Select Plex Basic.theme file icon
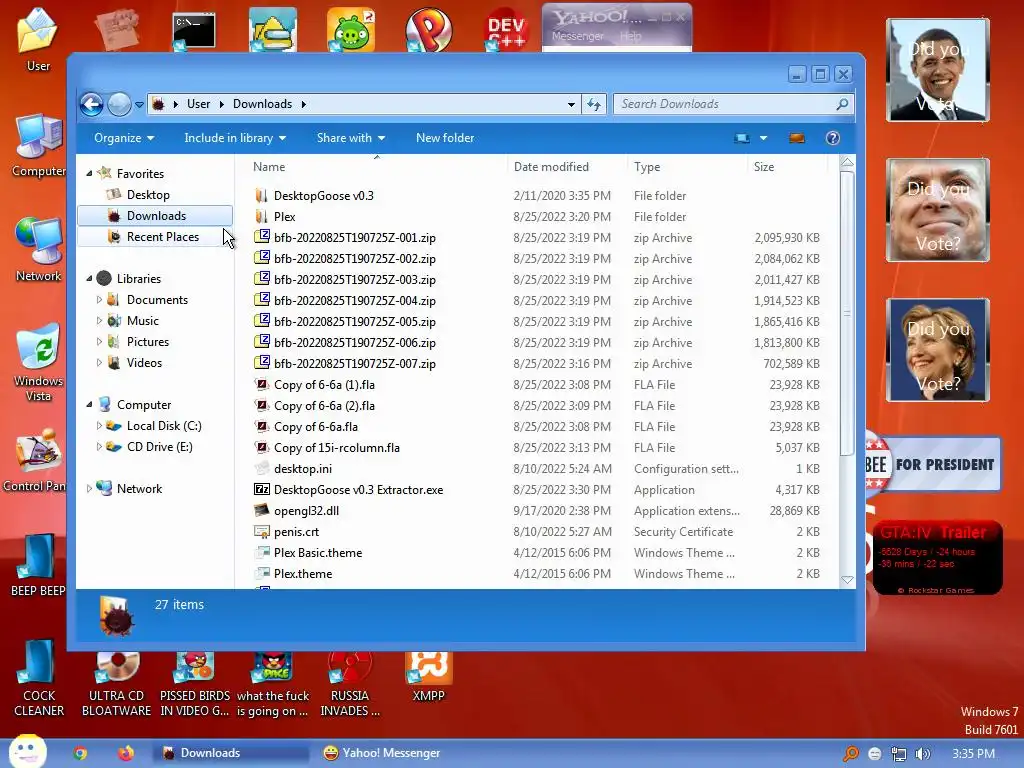This screenshot has height=768, width=1024. pyautogui.click(x=262, y=552)
